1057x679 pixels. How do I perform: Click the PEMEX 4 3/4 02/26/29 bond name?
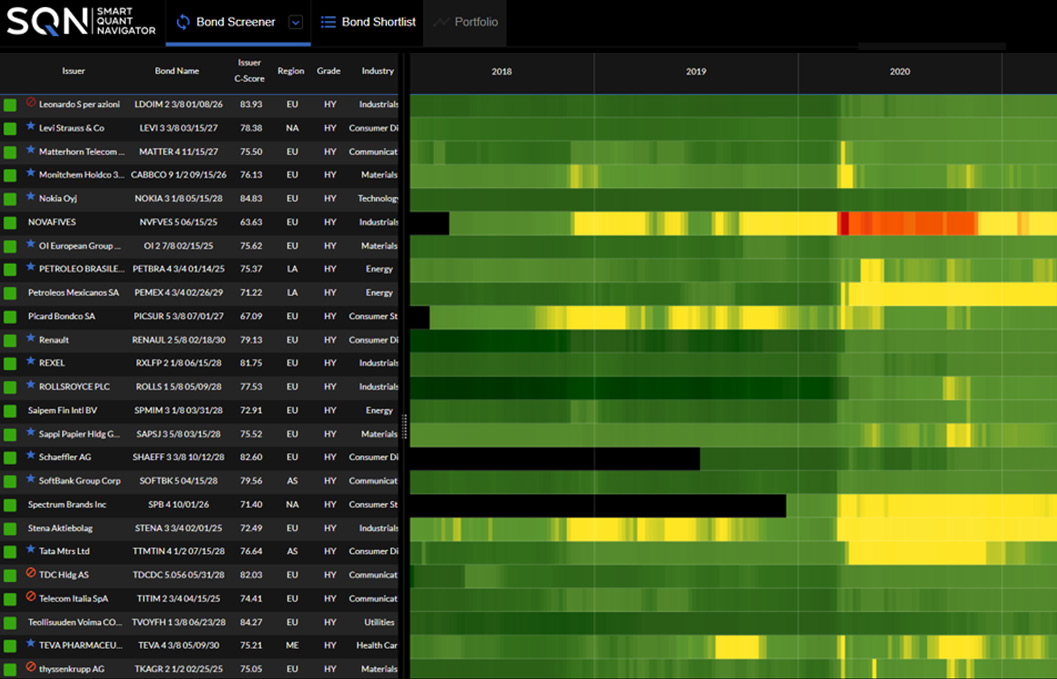(x=176, y=293)
